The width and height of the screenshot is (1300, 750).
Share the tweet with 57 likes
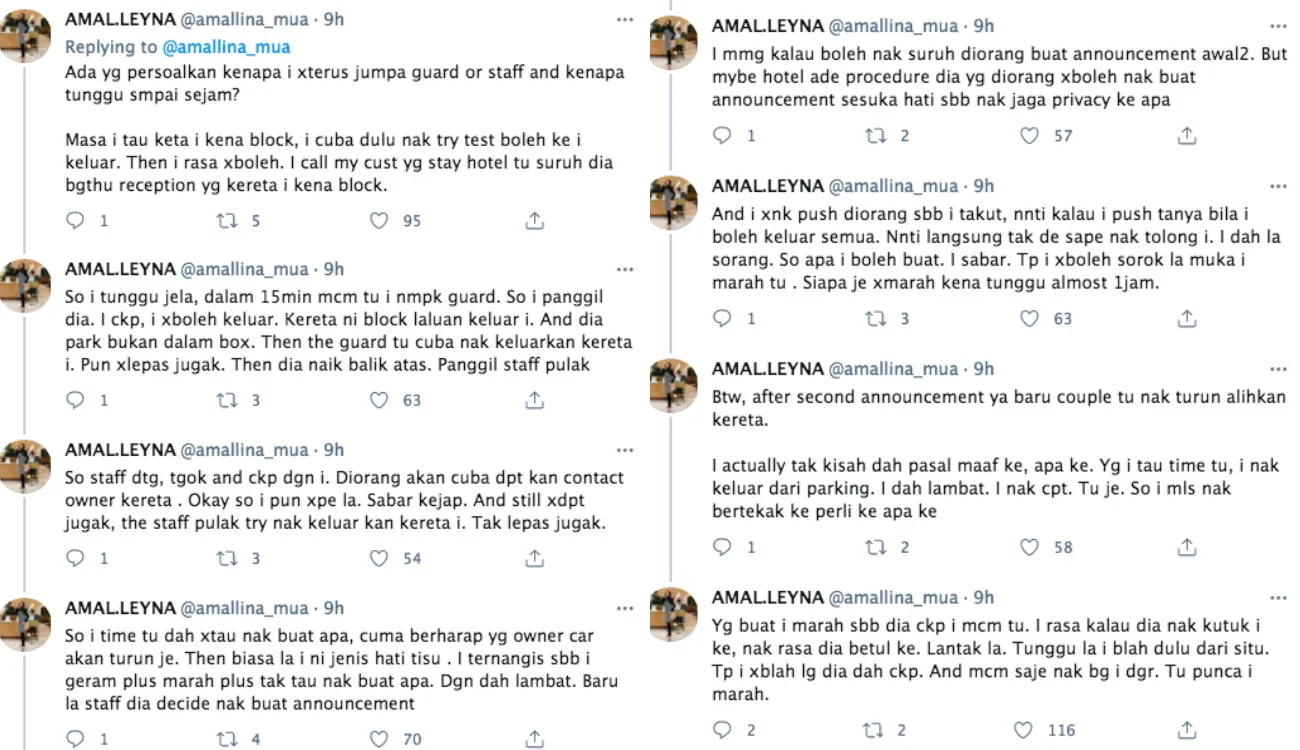1186,135
